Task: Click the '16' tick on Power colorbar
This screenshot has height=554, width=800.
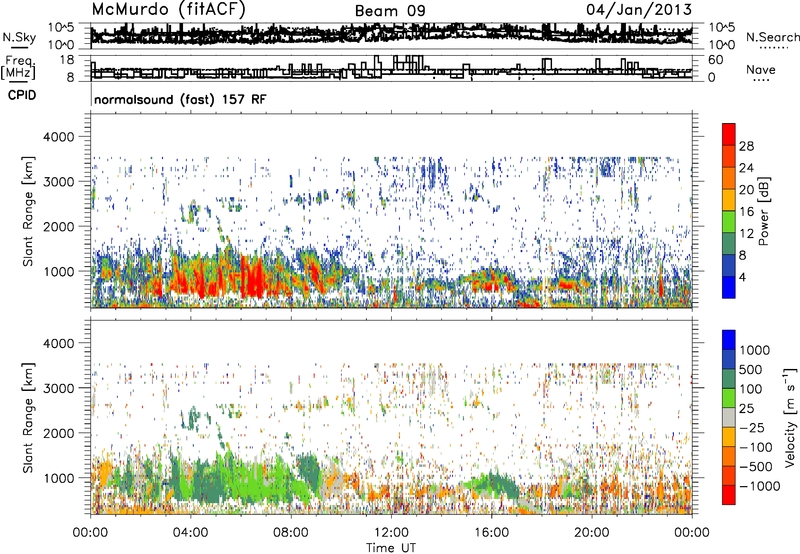Action: pos(746,212)
